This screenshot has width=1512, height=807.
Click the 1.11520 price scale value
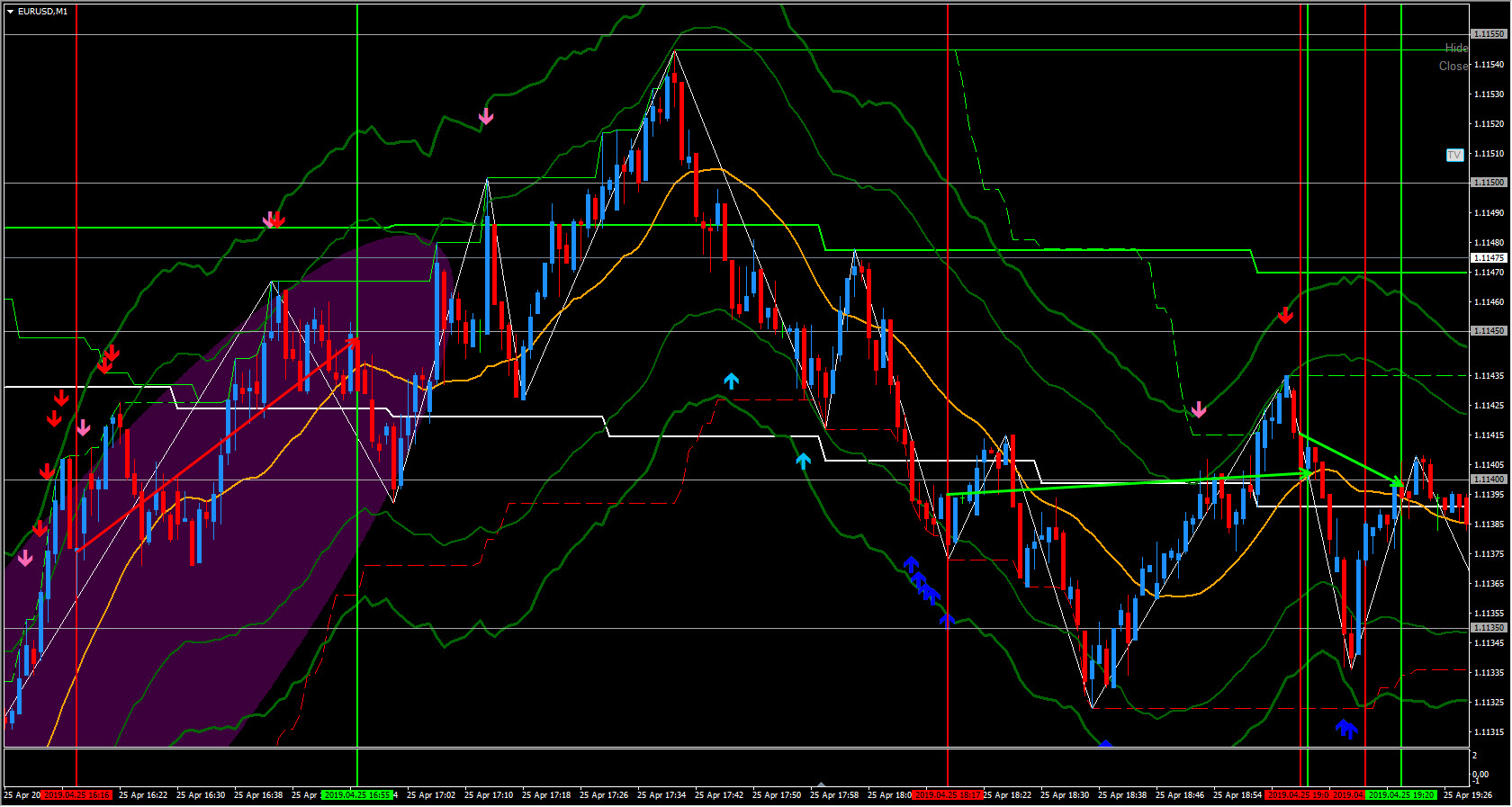[1489, 124]
